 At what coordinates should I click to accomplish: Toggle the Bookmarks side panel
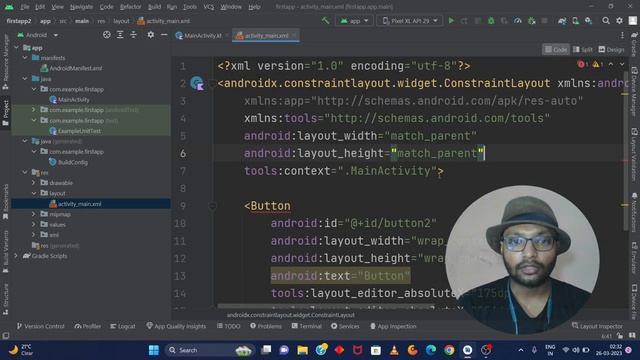(5, 202)
